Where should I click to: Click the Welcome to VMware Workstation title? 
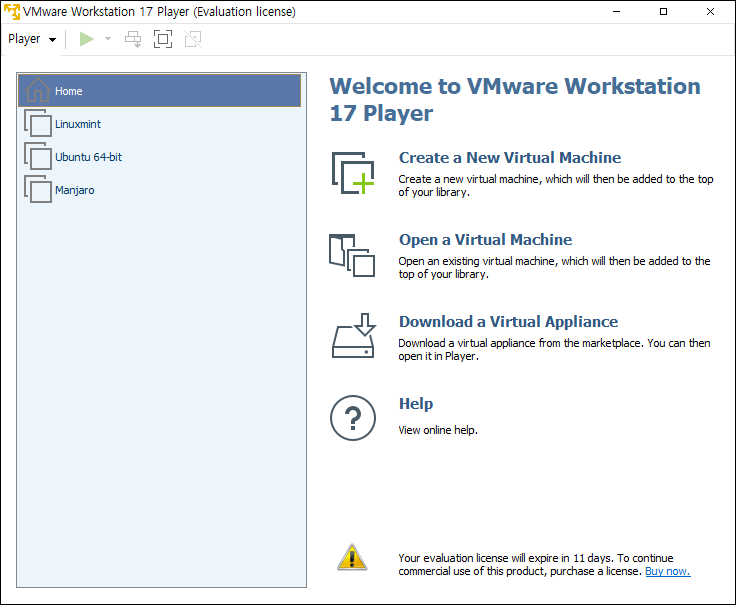pos(515,100)
